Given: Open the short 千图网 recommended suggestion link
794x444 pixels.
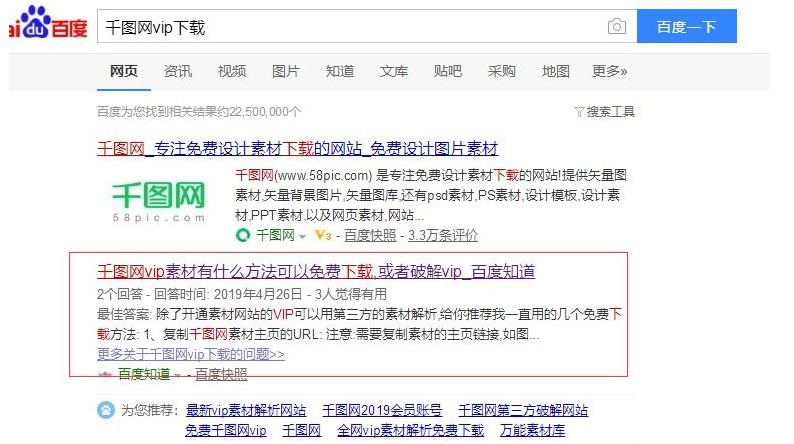Looking at the screenshot, I should coord(302,430).
